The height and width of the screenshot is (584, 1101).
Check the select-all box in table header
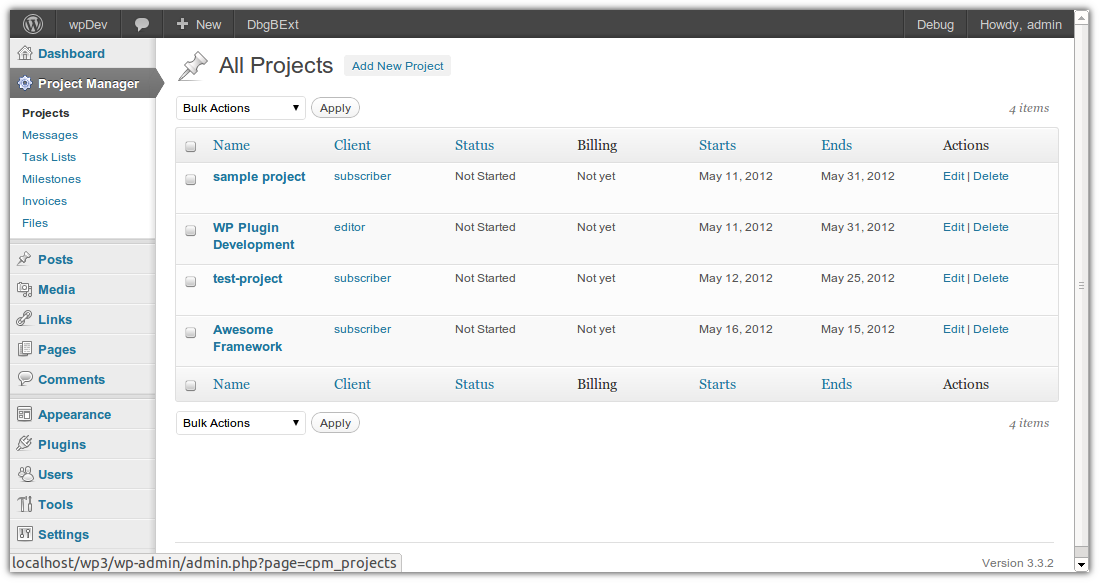pyautogui.click(x=190, y=146)
